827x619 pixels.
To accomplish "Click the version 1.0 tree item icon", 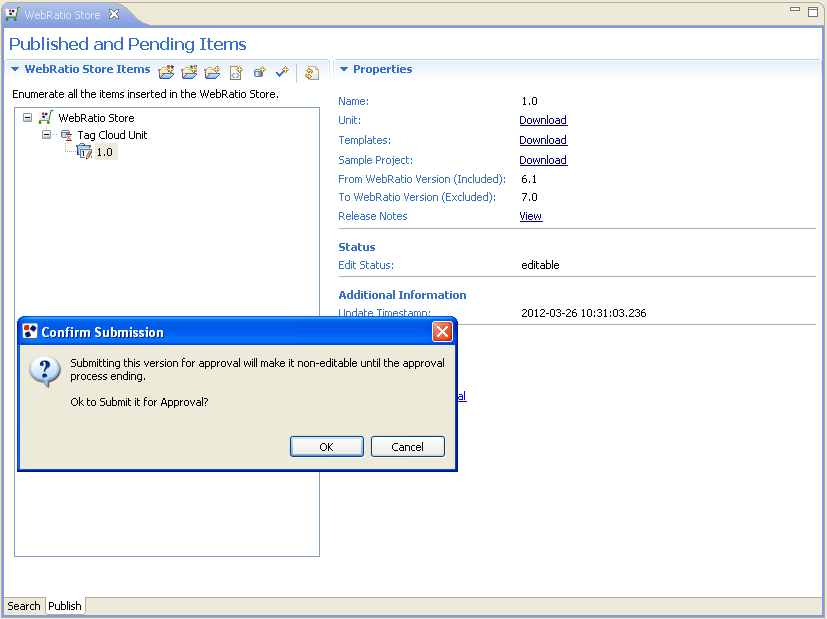I will pyautogui.click(x=84, y=152).
